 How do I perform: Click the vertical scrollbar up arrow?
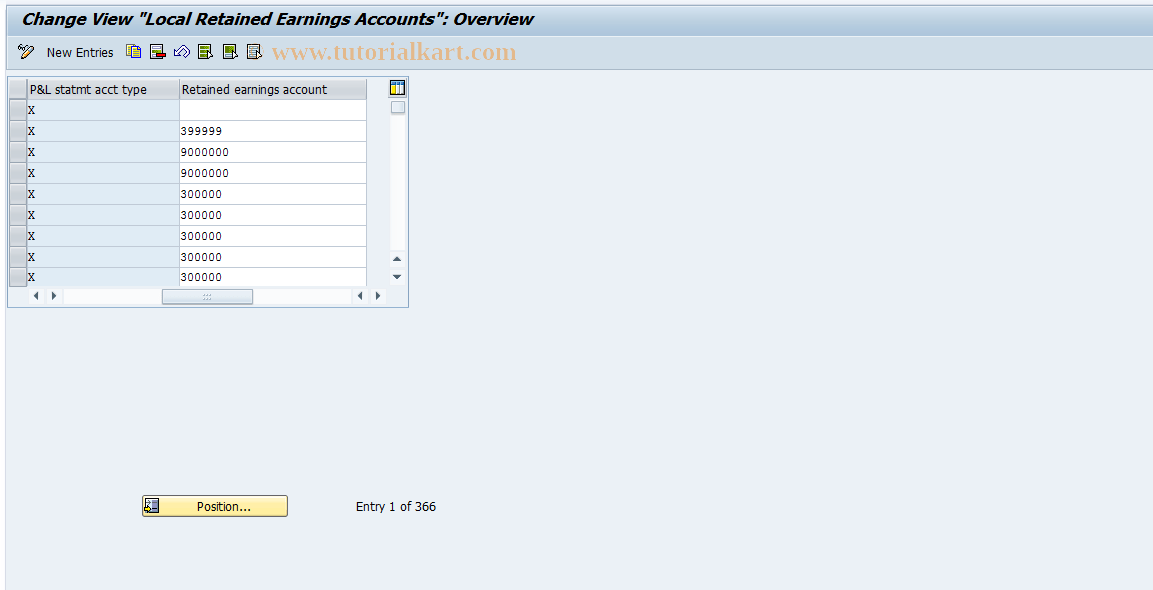coord(396,258)
